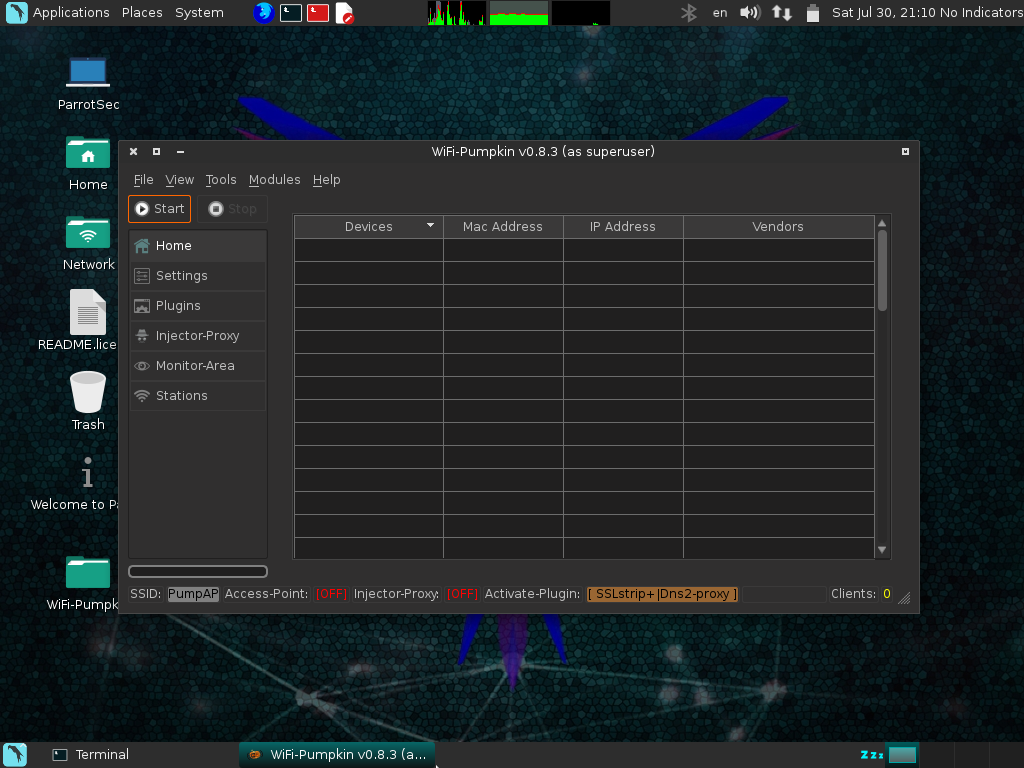Open the Trash desktop icon
The image size is (1024, 768).
tap(88, 401)
